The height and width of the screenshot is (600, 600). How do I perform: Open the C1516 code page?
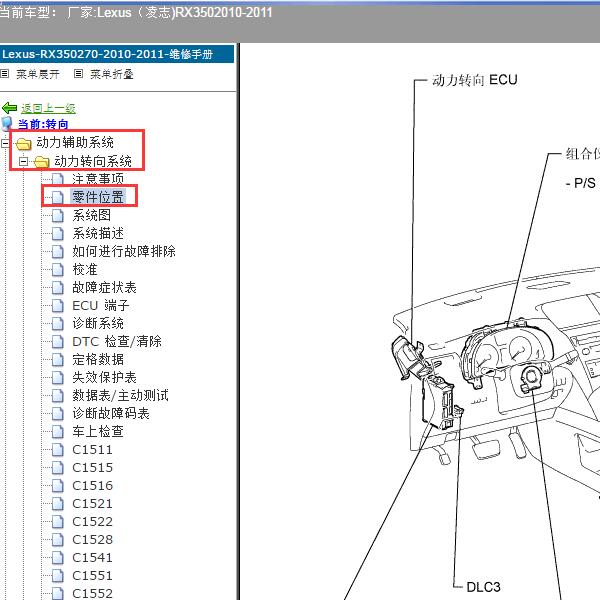pyautogui.click(x=92, y=485)
